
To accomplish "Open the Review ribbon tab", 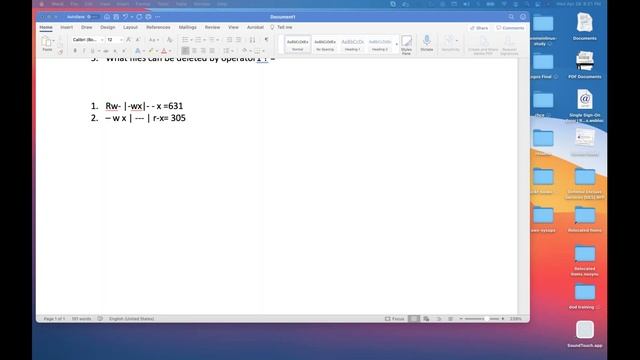I will tap(212, 27).
